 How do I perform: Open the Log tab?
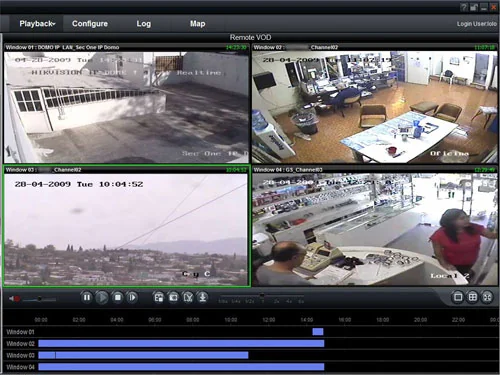(x=143, y=24)
